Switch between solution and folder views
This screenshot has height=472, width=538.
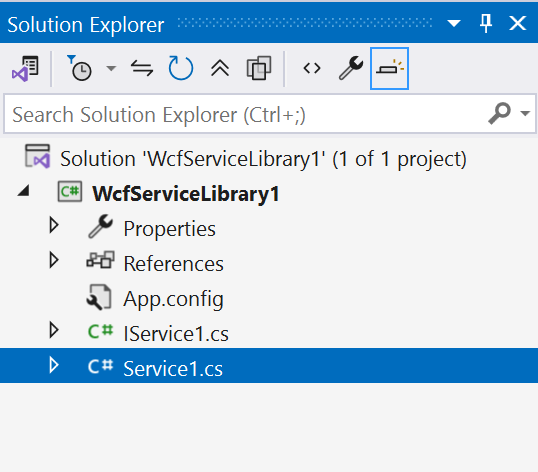[x=25, y=69]
